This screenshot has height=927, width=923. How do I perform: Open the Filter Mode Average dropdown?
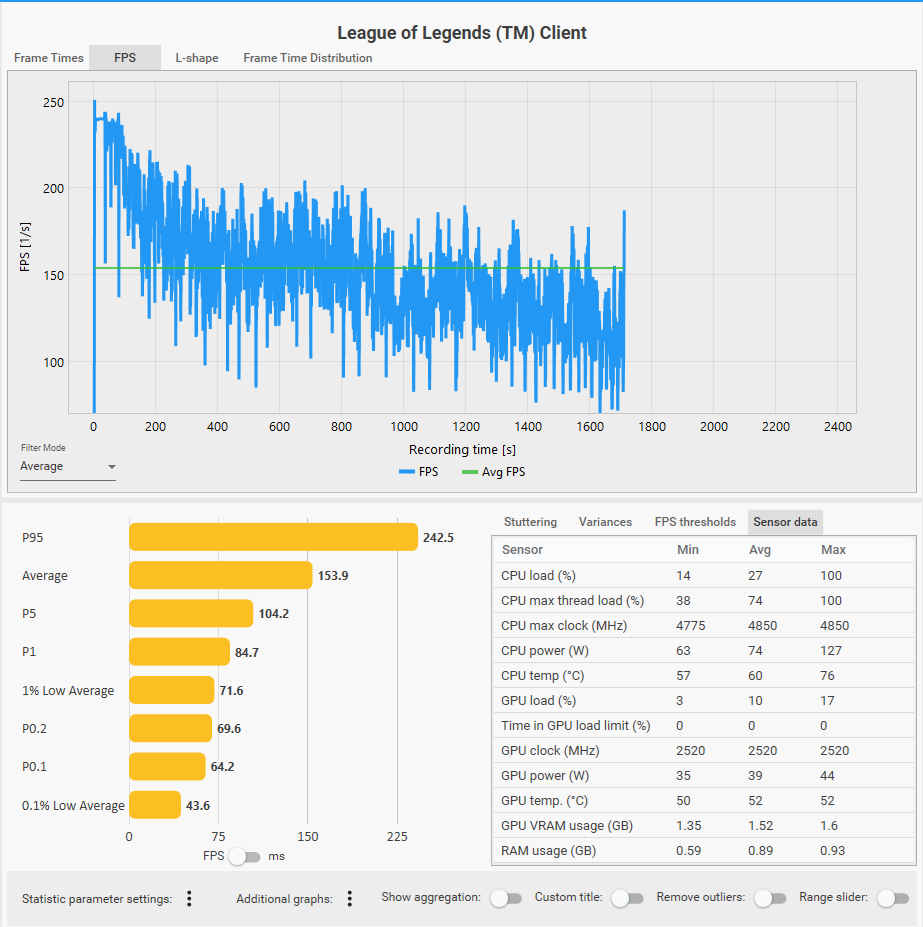(x=68, y=466)
